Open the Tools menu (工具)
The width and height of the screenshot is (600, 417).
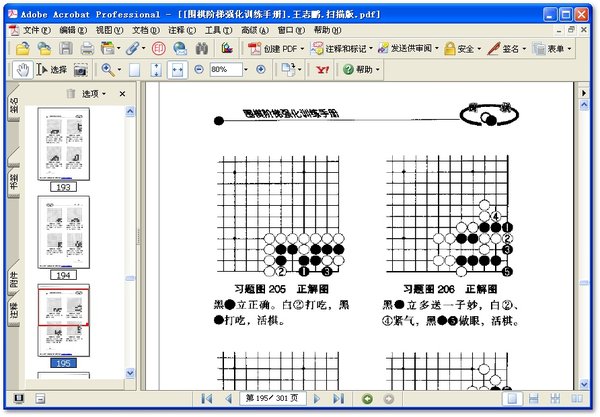coord(218,30)
